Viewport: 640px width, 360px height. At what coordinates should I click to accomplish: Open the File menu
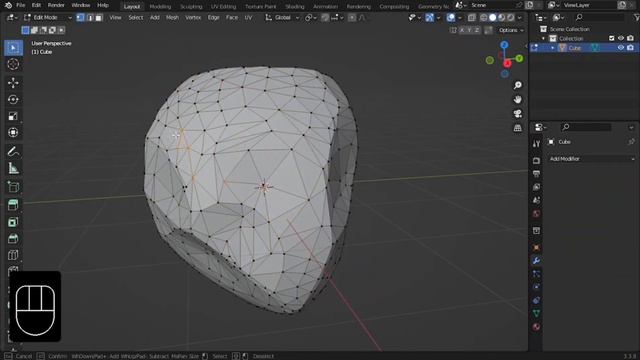[20, 5]
